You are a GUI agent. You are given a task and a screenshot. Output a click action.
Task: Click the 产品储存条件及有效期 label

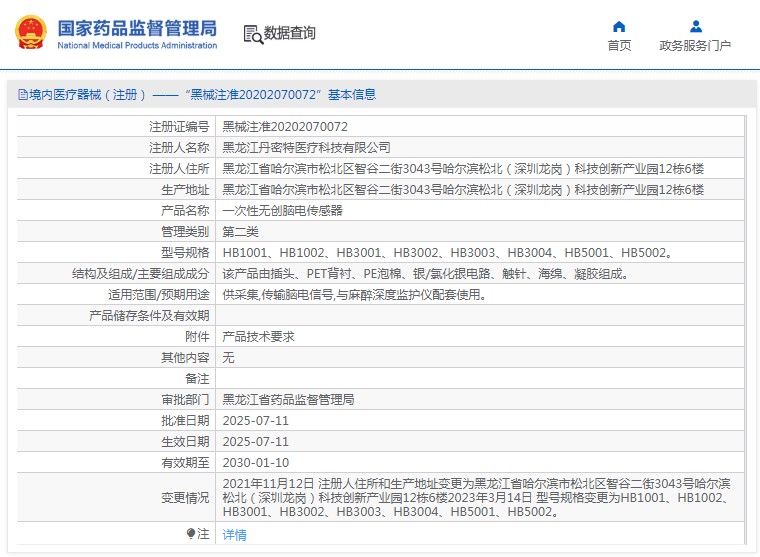point(149,316)
